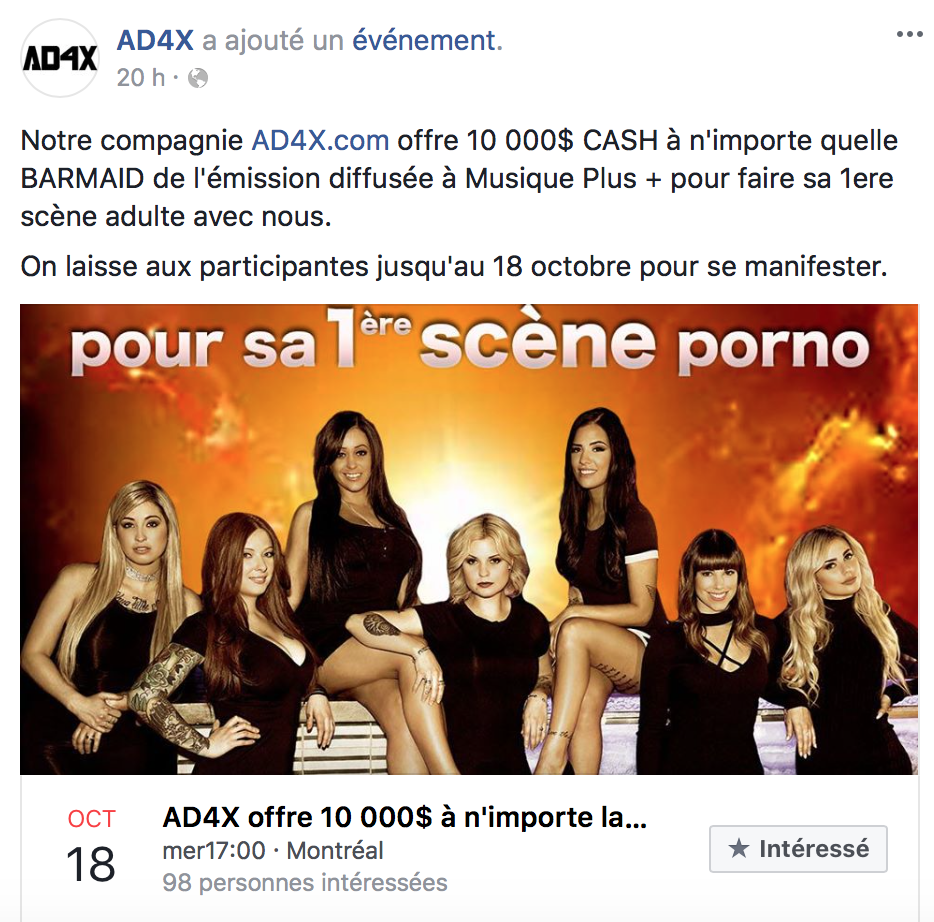The image size is (934, 922).
Task: Click the number 18 in date block
Action: pos(91,864)
